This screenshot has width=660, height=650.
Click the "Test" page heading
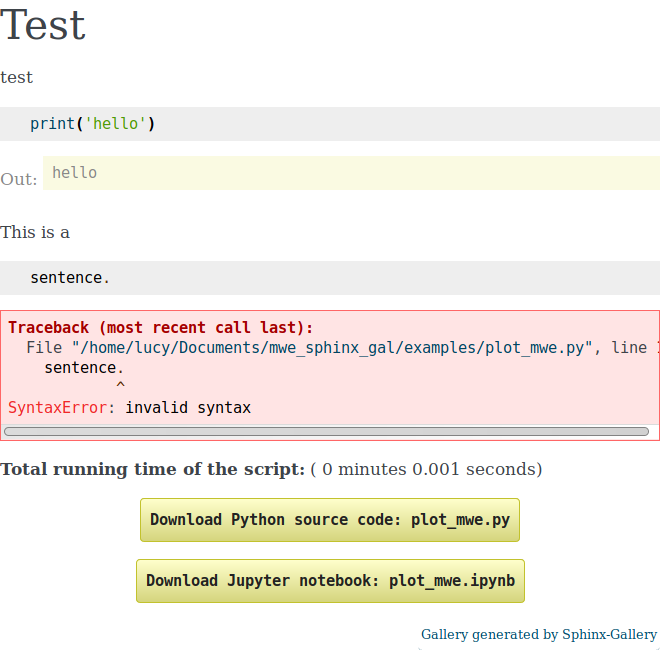(x=43, y=25)
